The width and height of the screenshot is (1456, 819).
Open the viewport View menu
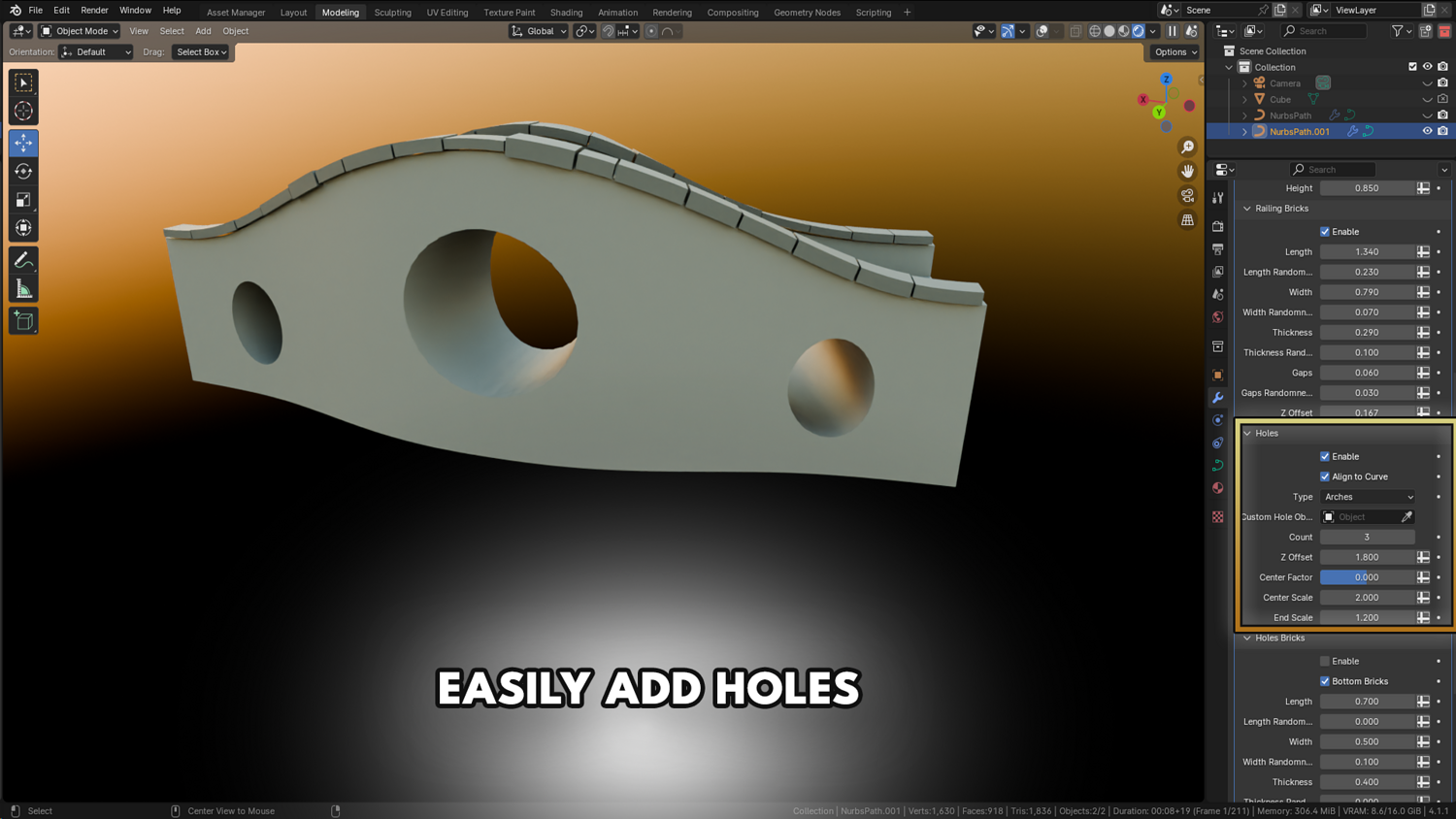[x=139, y=31]
